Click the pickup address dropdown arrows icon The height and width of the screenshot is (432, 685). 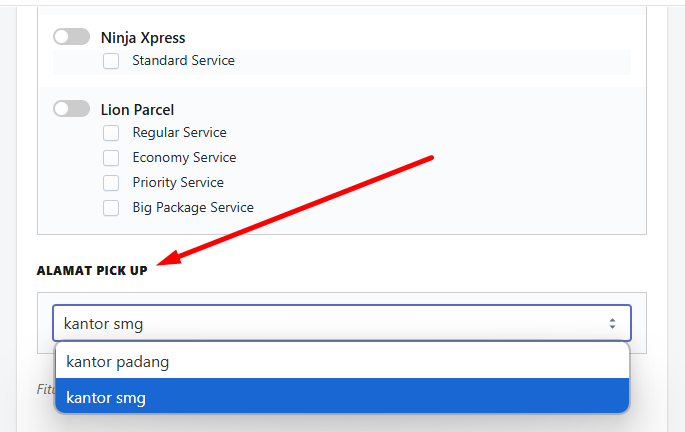612,323
